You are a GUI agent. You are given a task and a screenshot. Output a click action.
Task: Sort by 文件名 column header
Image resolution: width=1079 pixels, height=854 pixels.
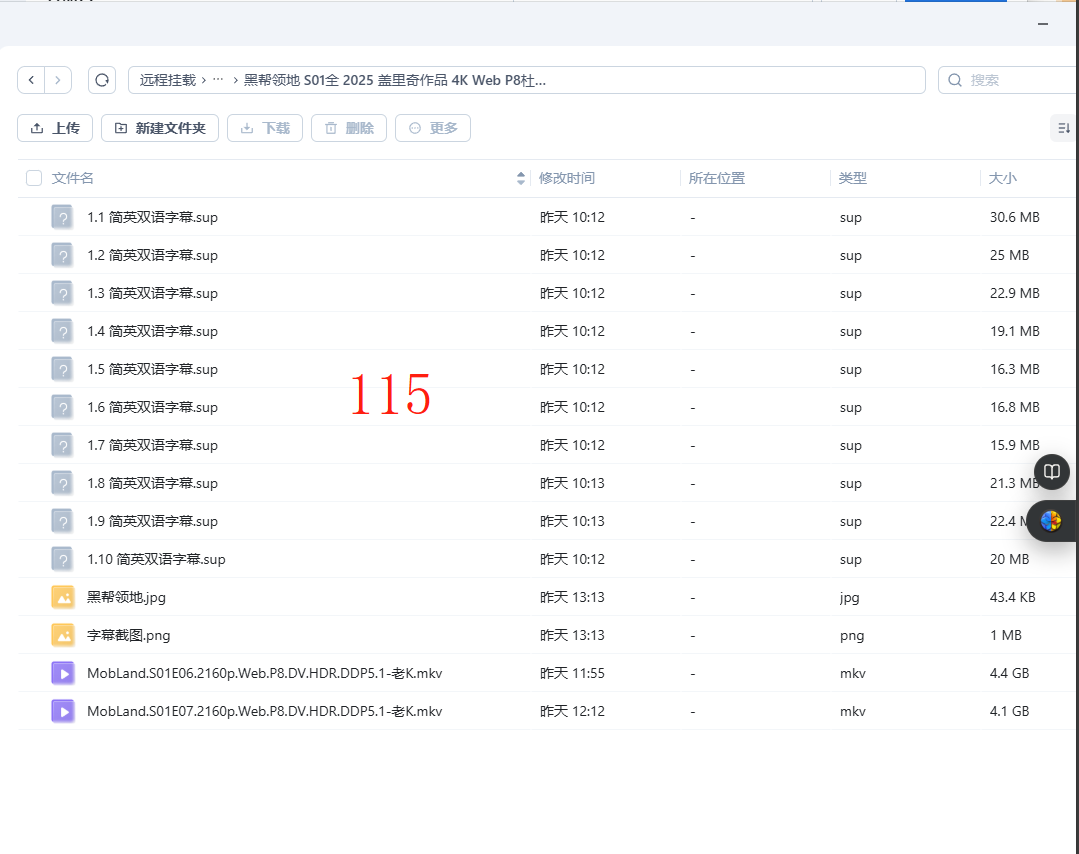pos(72,178)
